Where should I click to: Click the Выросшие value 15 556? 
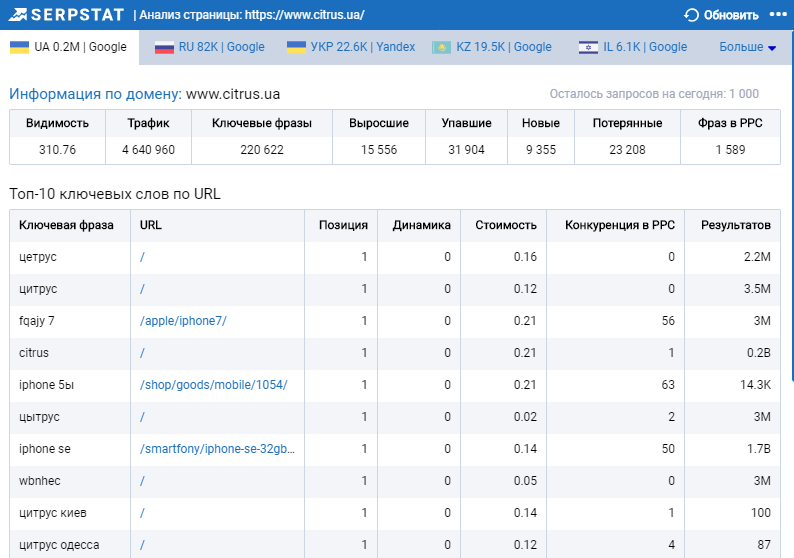click(379, 150)
